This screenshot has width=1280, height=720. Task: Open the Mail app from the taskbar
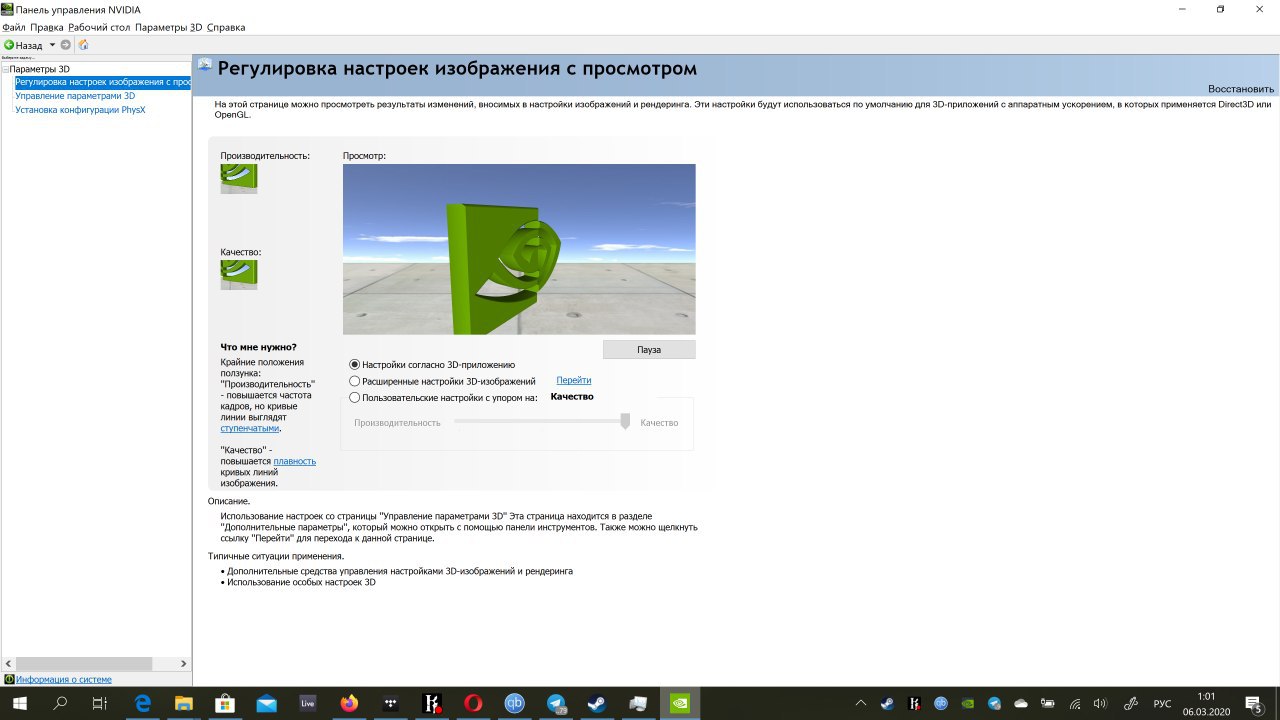click(x=266, y=703)
